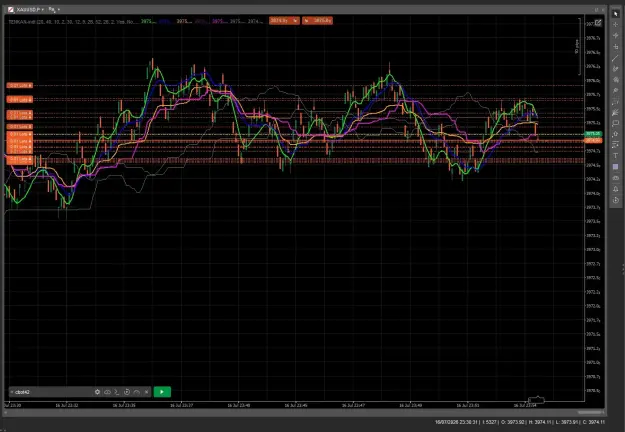This screenshot has width=625, height=432.
Task: Click the orange price tag on the scale
Action: [x=593, y=141]
